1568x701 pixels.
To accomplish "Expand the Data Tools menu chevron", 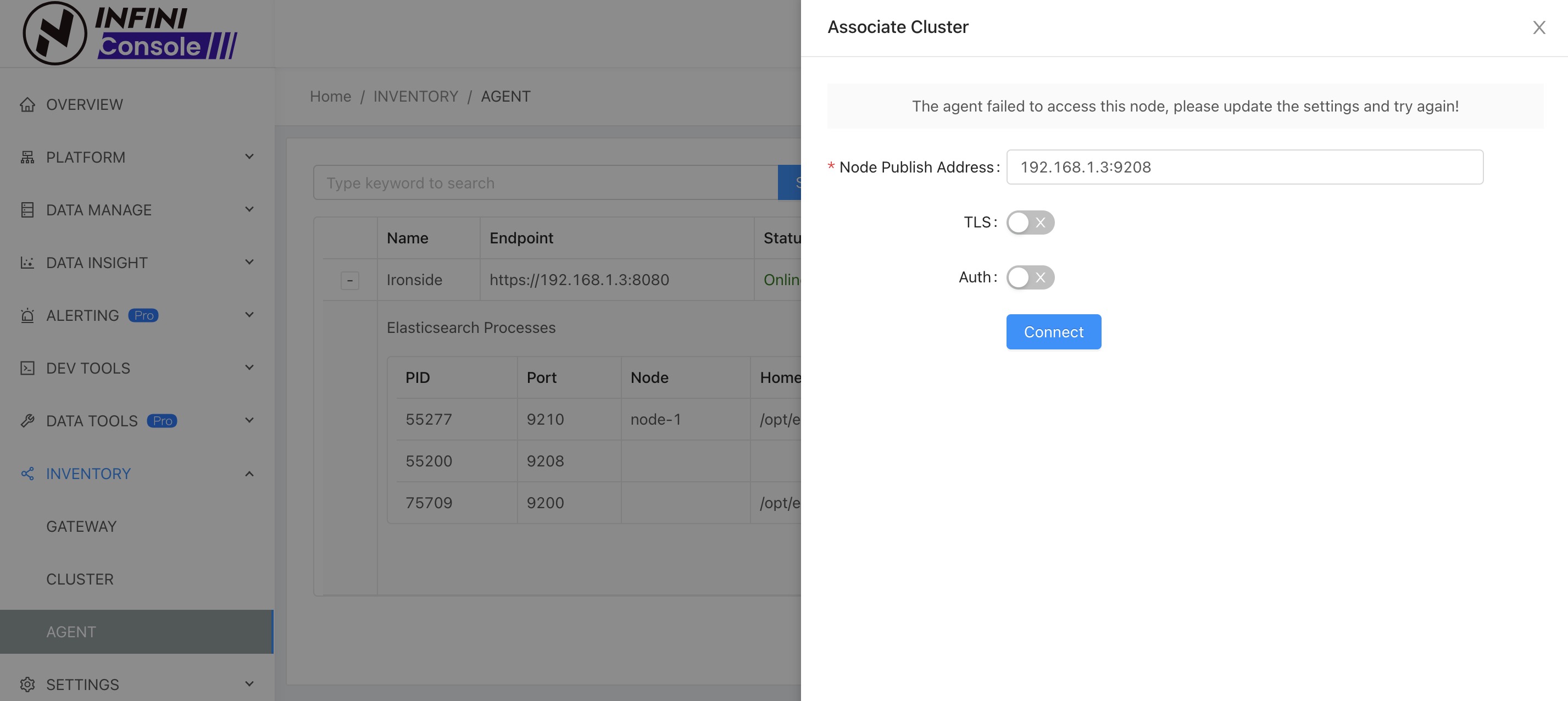I will [249, 421].
